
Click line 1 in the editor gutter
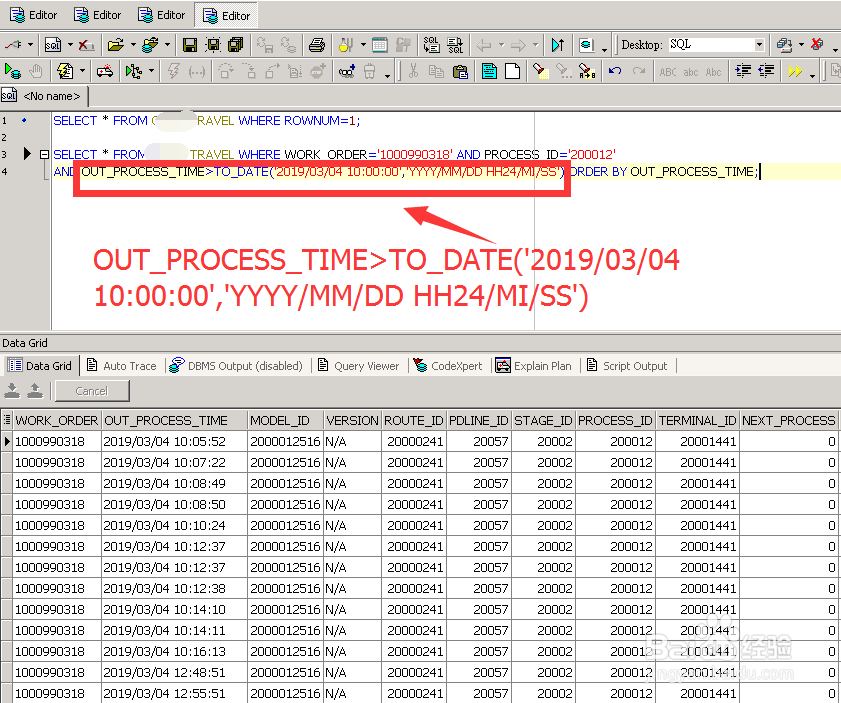click(4, 121)
